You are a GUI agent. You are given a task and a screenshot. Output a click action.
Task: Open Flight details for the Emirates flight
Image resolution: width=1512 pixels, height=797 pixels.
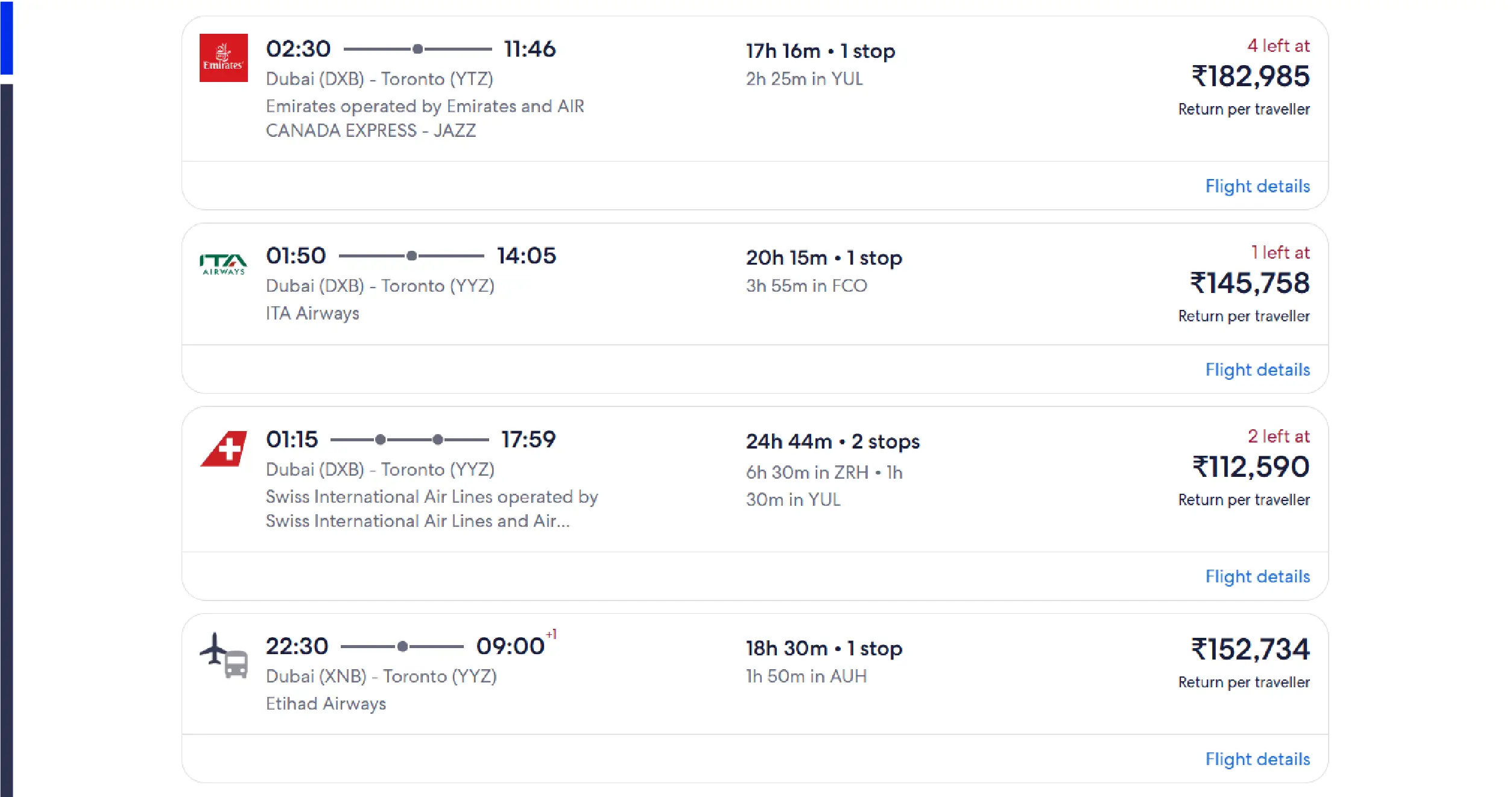(x=1257, y=186)
